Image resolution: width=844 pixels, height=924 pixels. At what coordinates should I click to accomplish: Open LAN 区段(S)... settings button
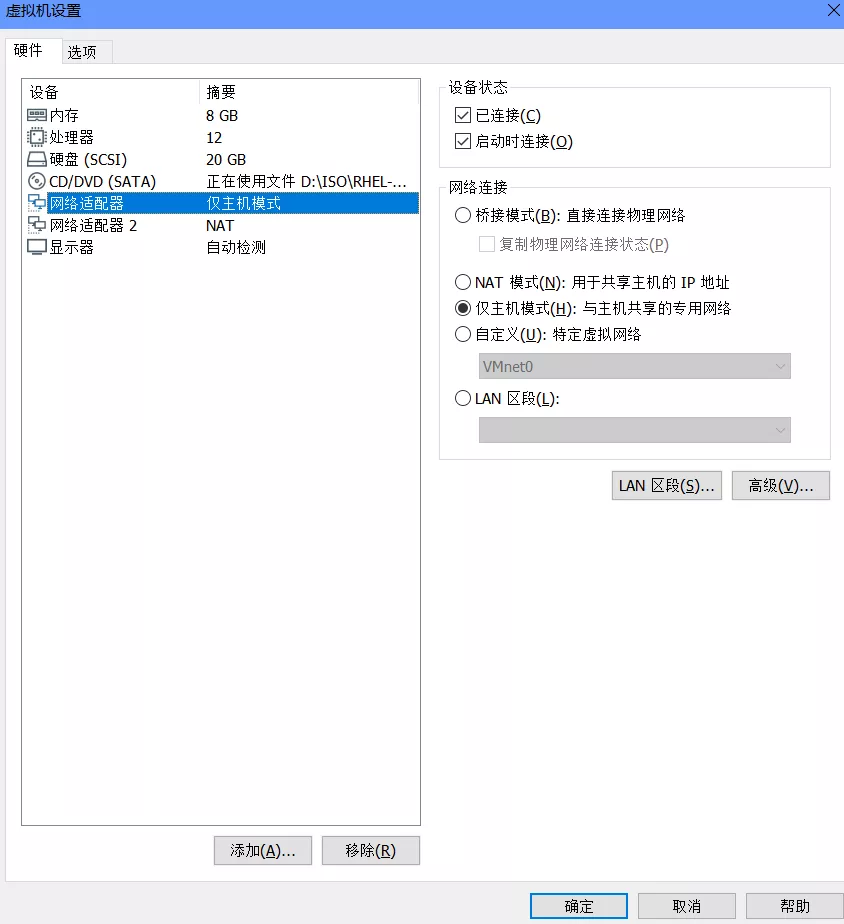(x=667, y=486)
